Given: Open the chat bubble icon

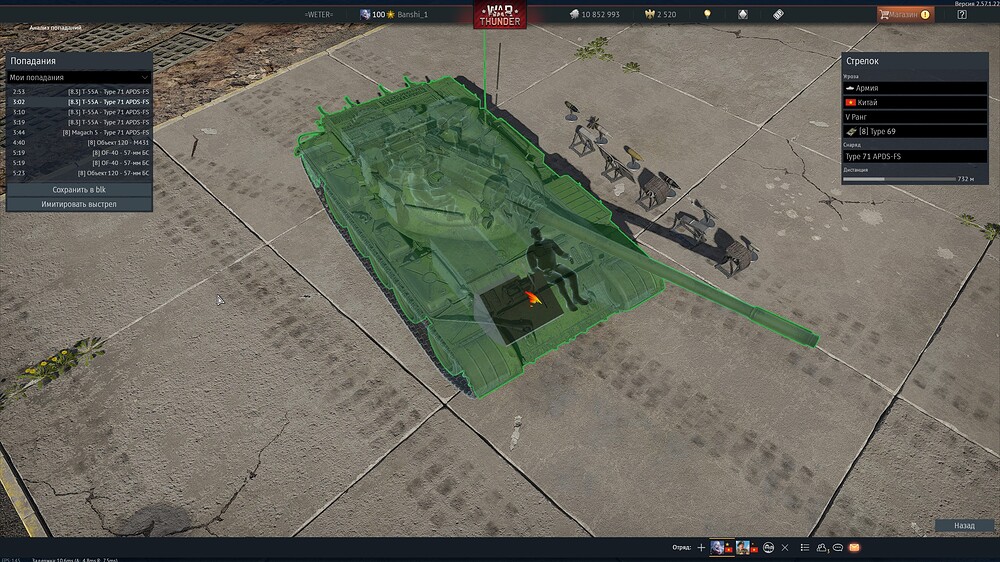Looking at the screenshot, I should (838, 547).
